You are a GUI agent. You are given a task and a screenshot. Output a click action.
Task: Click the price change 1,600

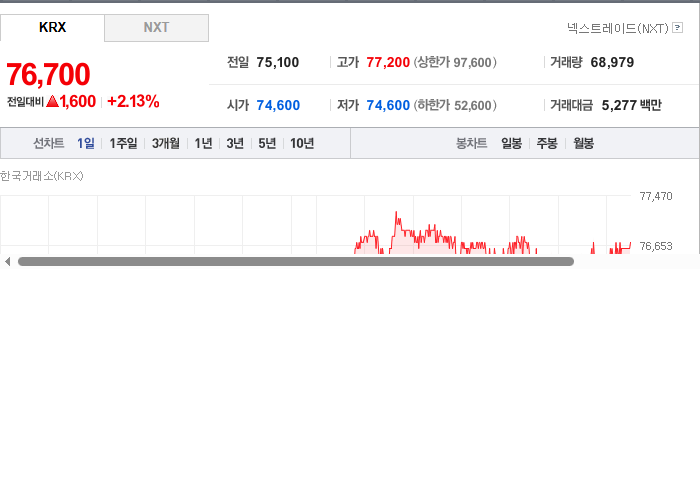click(x=78, y=101)
